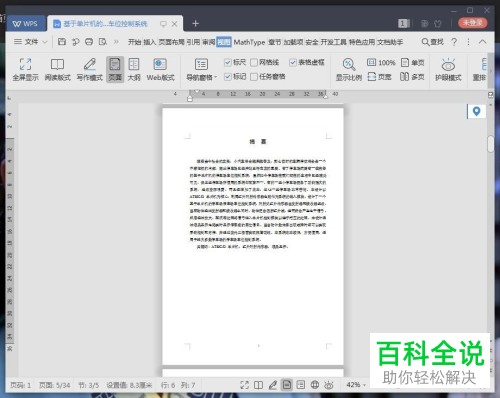The height and width of the screenshot is (398, 500).
Task: Open the Insert (插入) tab
Action: point(150,42)
